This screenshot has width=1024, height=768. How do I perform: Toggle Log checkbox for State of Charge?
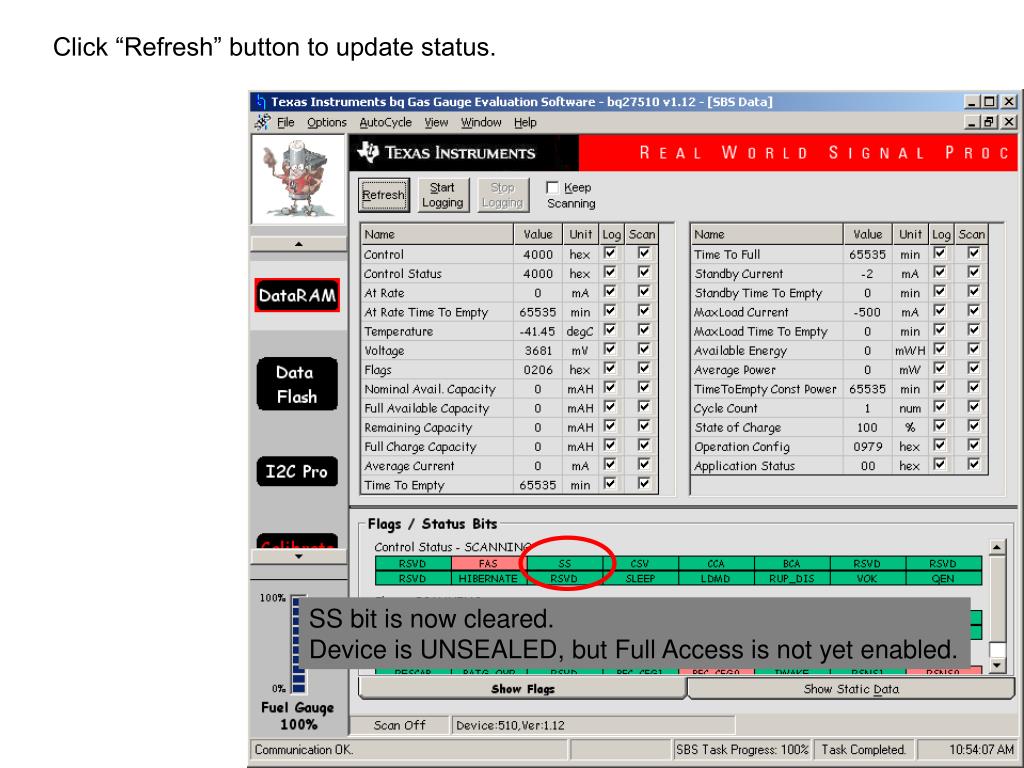point(940,426)
